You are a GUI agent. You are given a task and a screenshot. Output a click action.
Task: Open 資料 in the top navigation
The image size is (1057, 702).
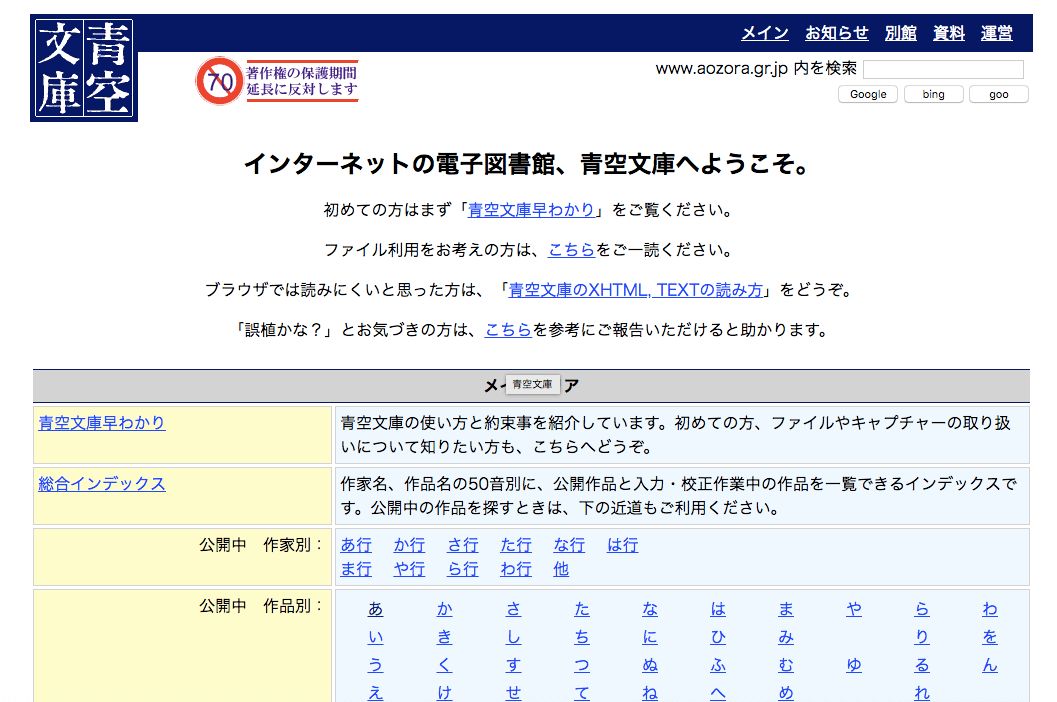(949, 33)
